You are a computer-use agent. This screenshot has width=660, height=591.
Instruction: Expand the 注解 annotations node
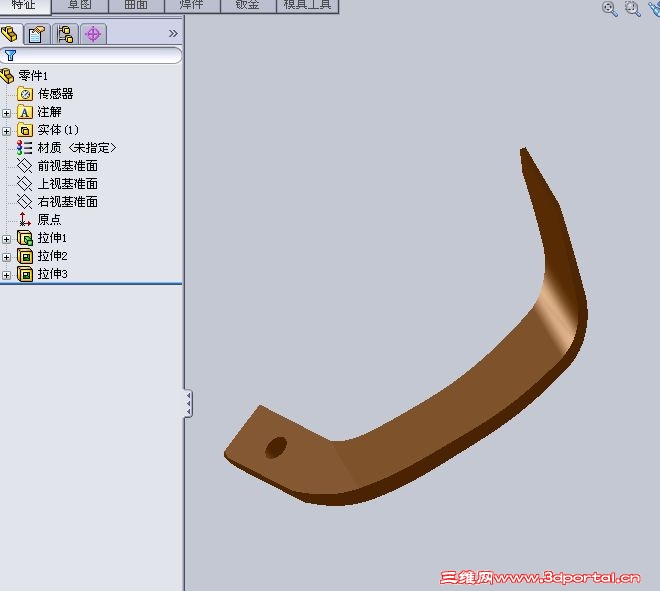click(6, 113)
